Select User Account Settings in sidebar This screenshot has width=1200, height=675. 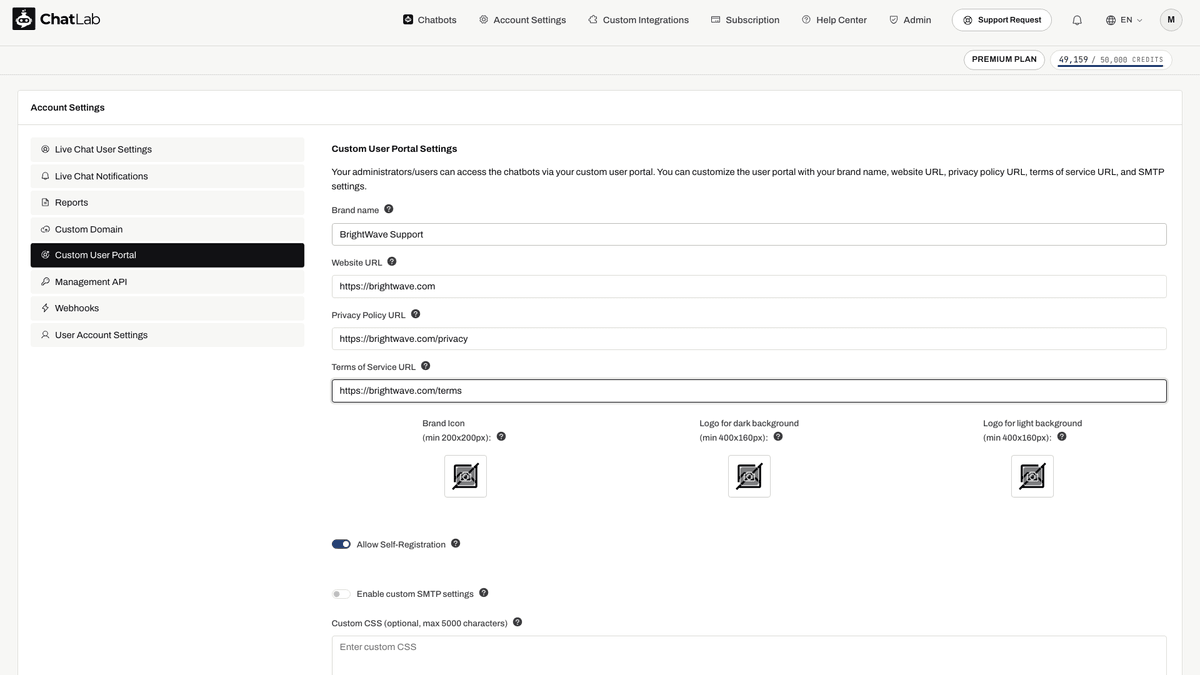167,335
